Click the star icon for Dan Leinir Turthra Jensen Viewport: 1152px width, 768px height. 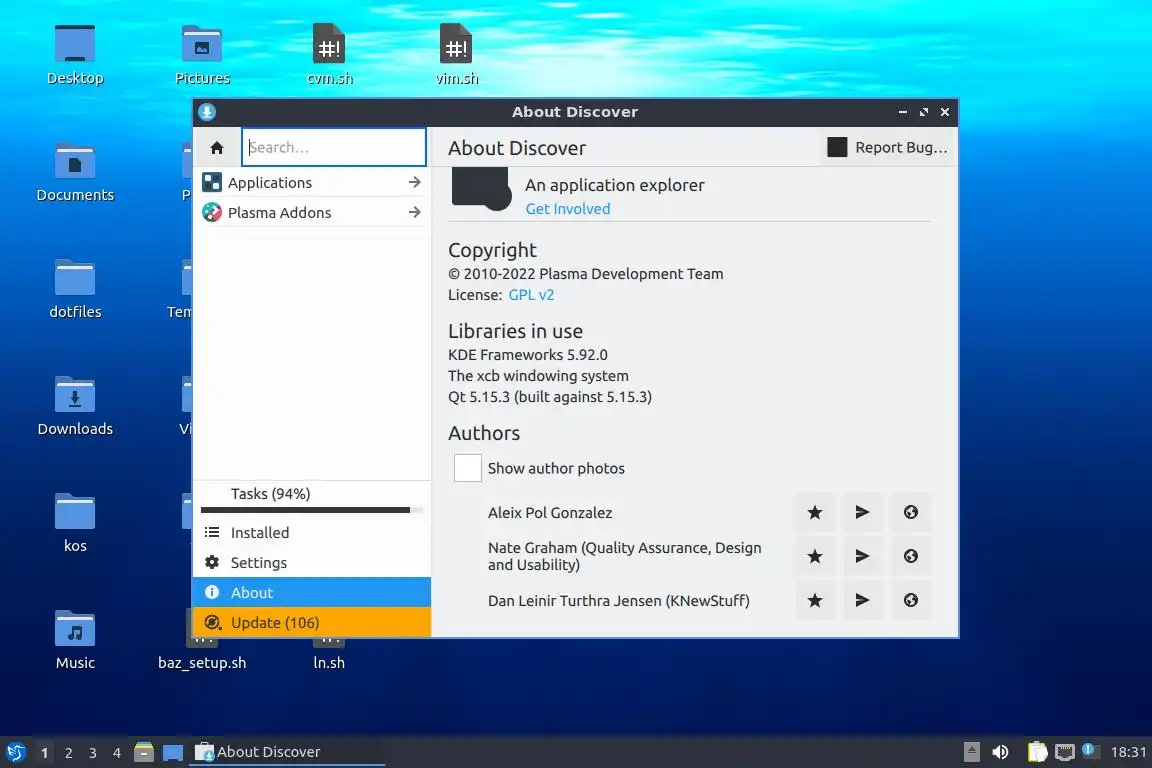point(815,600)
